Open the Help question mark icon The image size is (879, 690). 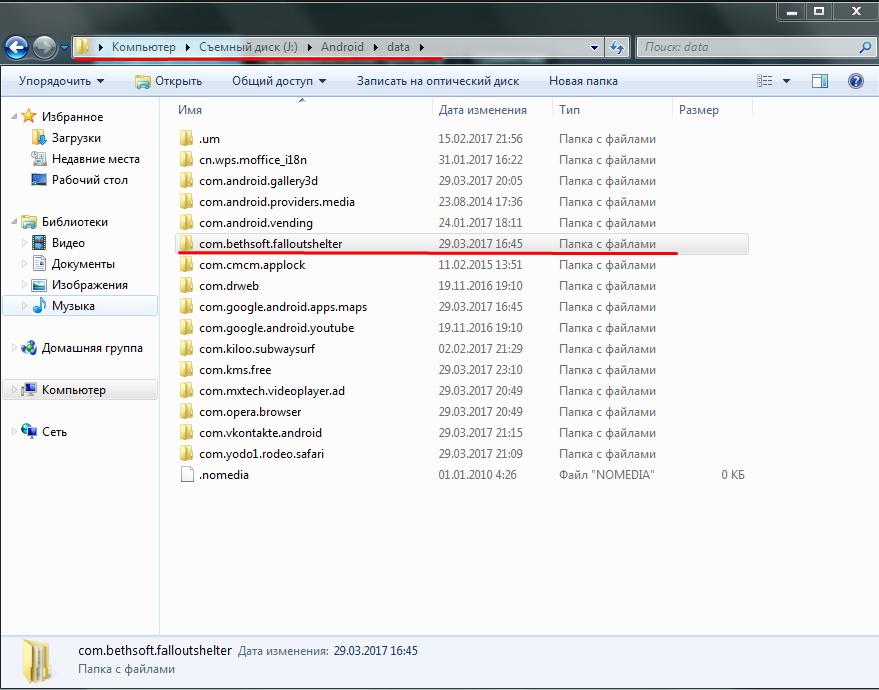(x=855, y=81)
